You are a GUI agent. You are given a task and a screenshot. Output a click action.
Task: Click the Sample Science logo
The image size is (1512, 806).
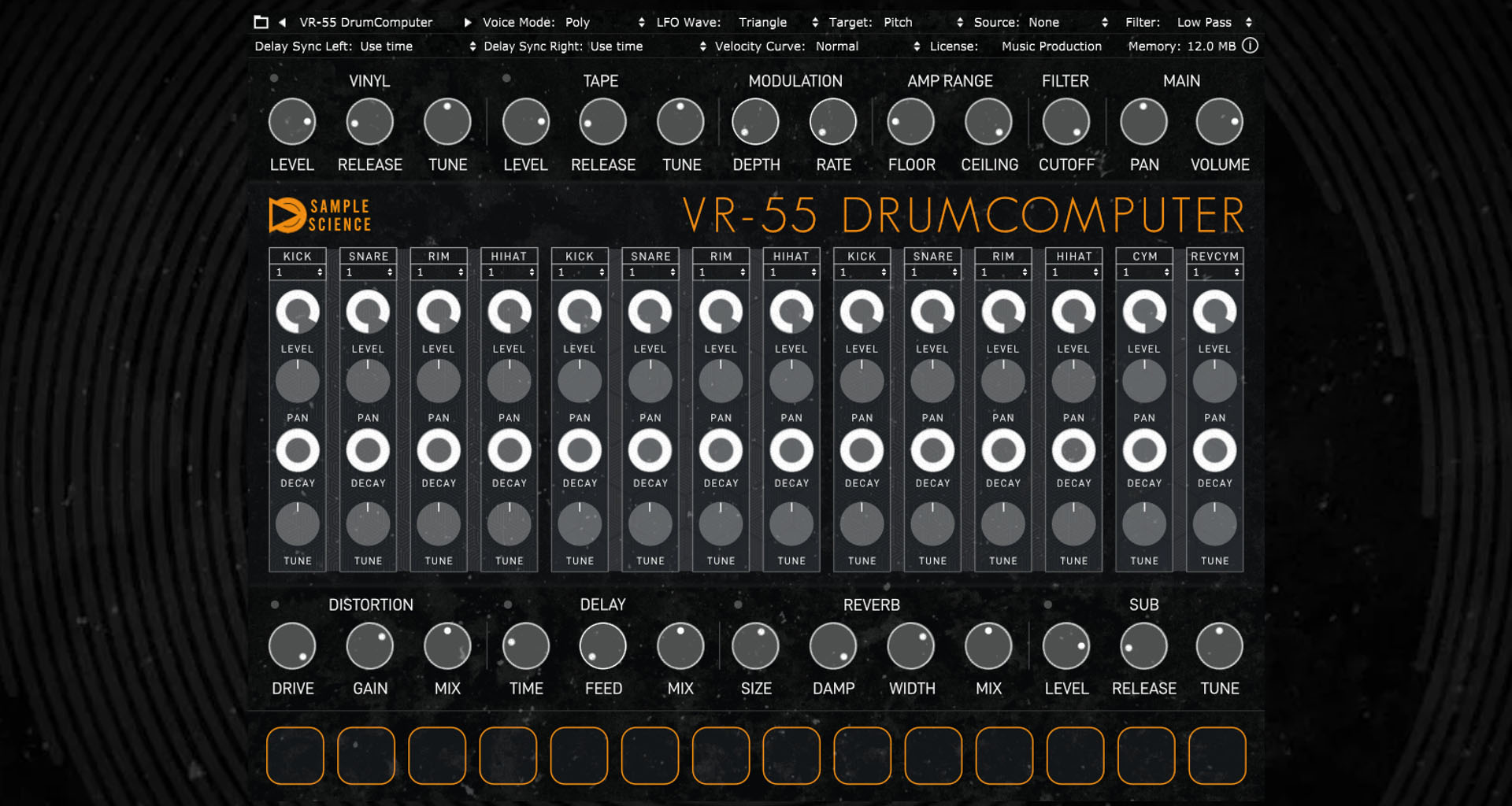320,216
